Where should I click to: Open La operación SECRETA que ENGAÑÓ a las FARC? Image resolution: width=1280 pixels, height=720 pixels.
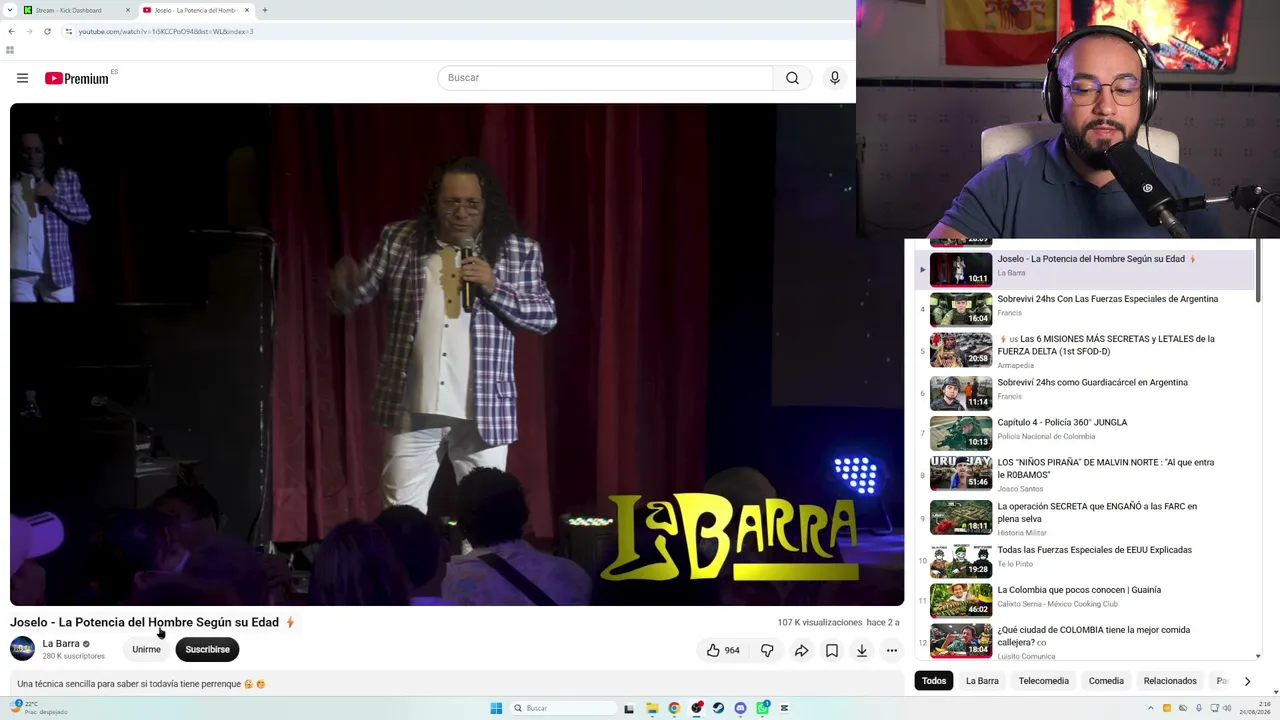coord(1097,512)
